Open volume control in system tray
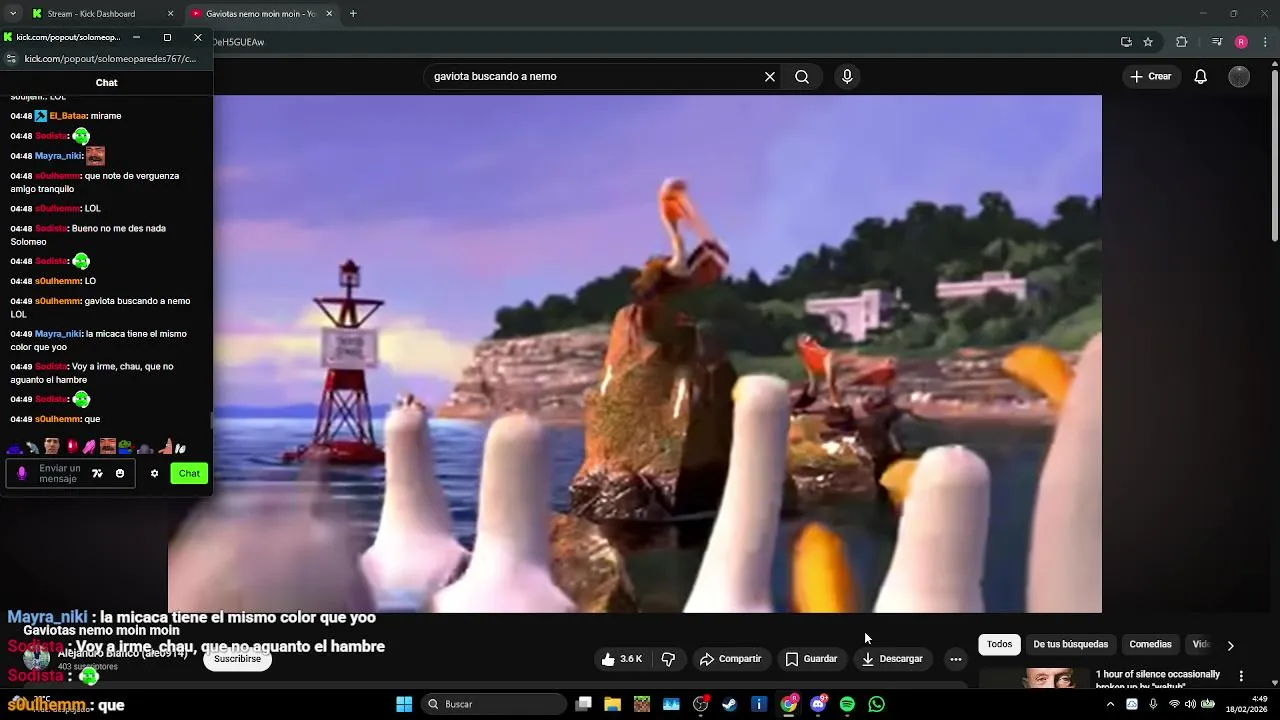1280x720 pixels. 1191,704
